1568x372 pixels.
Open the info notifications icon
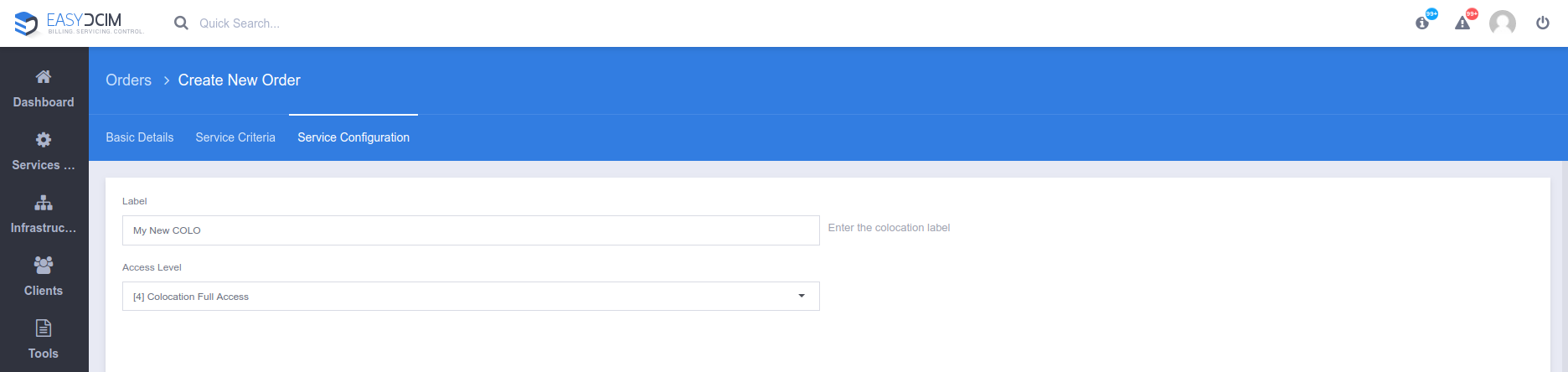(x=1422, y=23)
